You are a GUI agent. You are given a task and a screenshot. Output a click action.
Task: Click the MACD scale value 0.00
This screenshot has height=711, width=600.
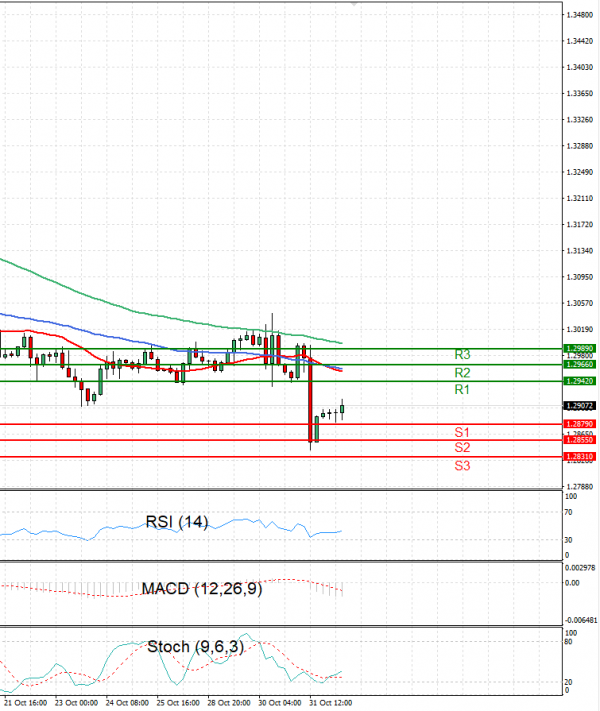point(572,583)
